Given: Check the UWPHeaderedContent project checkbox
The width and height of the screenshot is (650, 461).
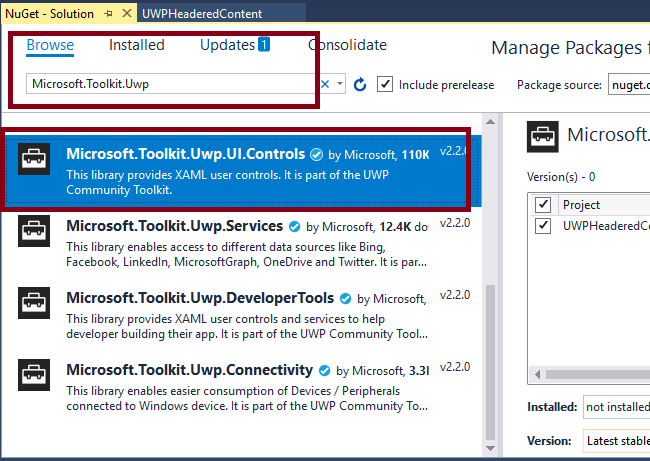Looking at the screenshot, I should click(x=543, y=226).
